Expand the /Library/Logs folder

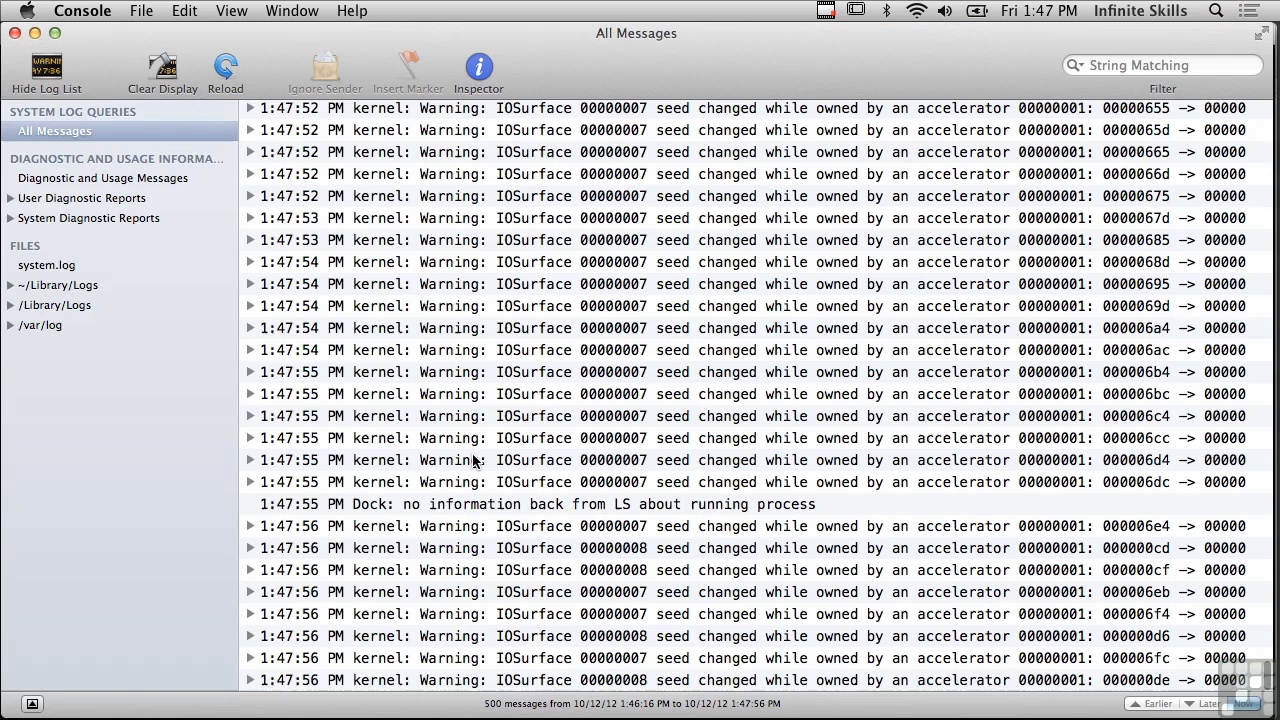coord(10,305)
